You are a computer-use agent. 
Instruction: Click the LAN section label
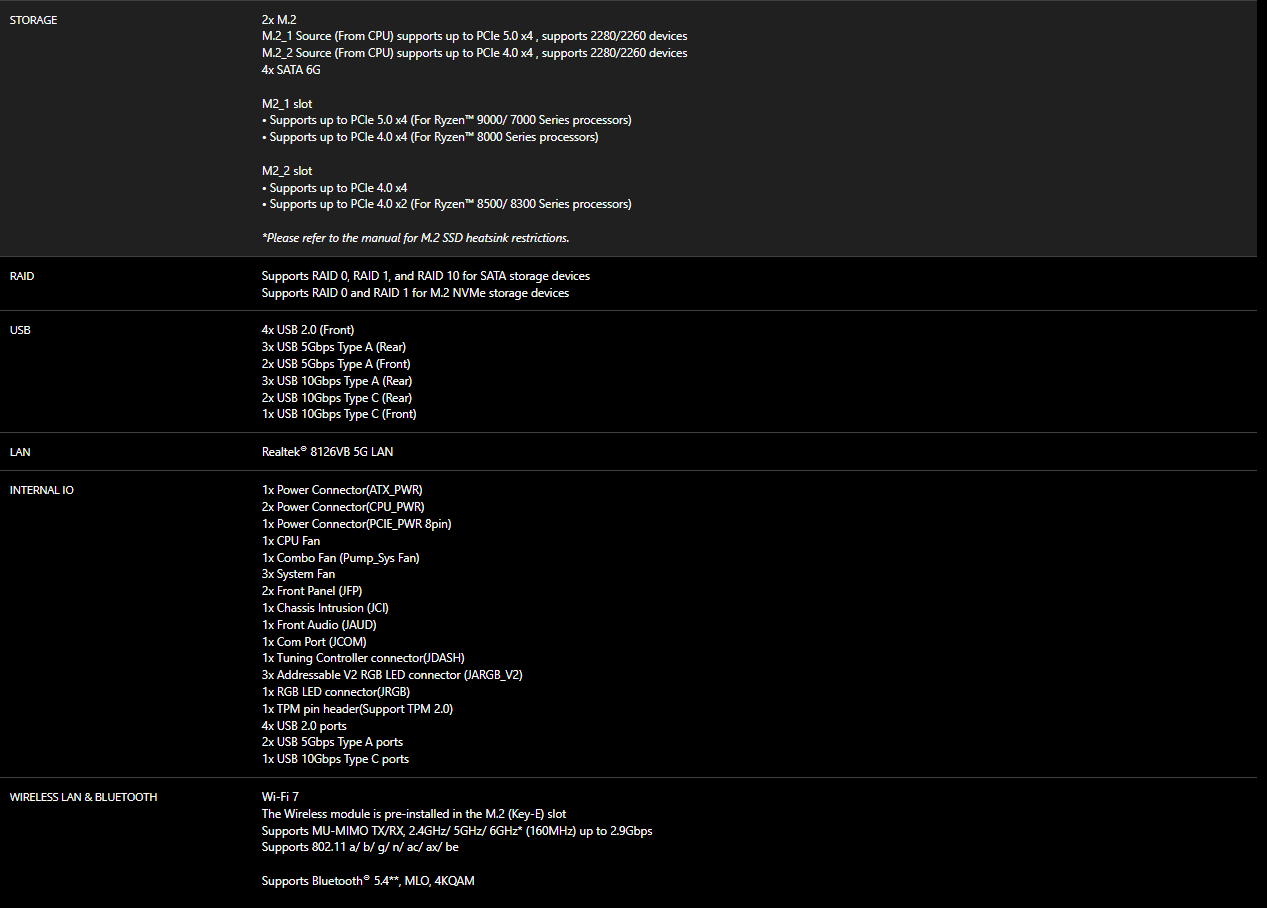click(x=20, y=452)
